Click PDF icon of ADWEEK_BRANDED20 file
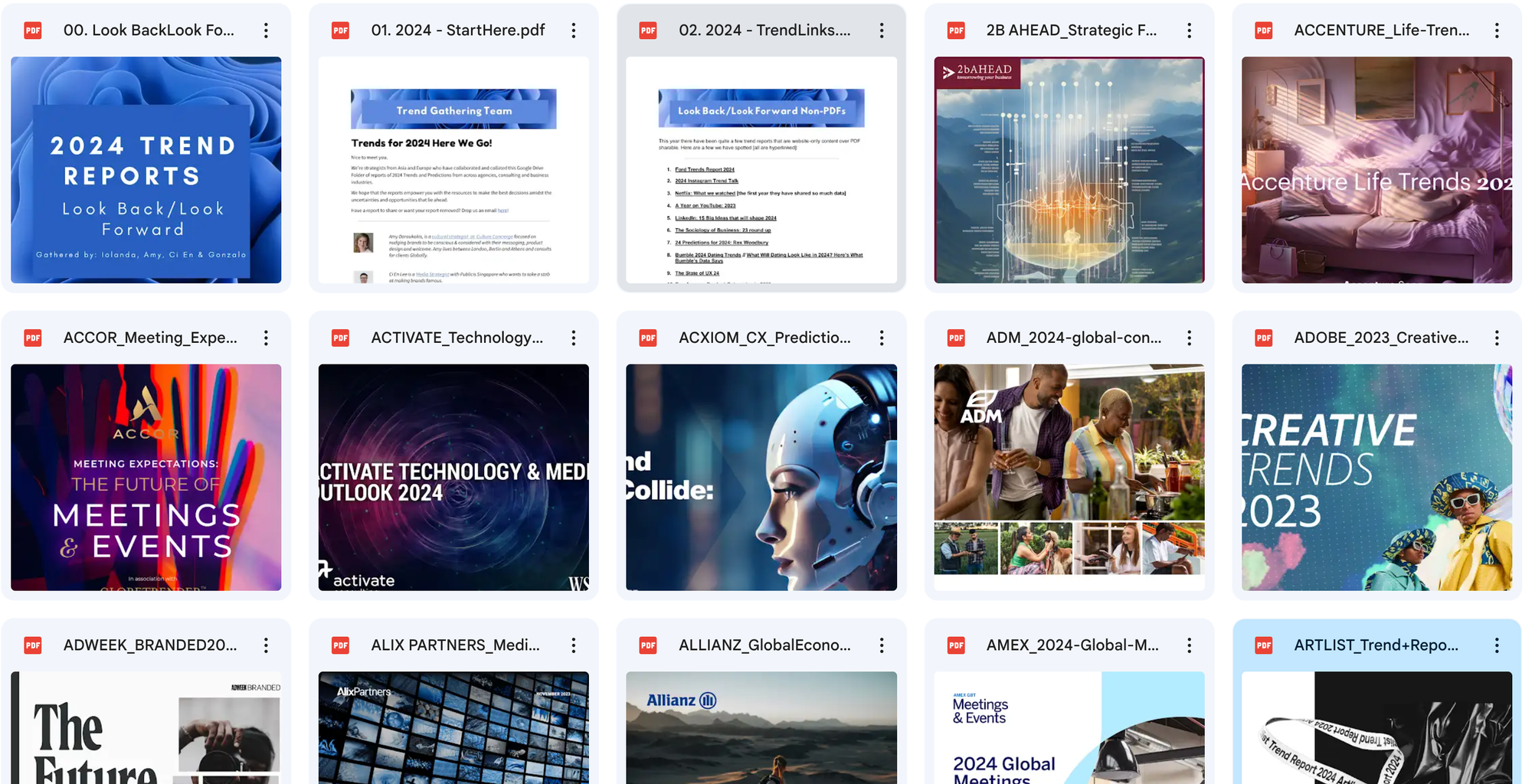 33,645
